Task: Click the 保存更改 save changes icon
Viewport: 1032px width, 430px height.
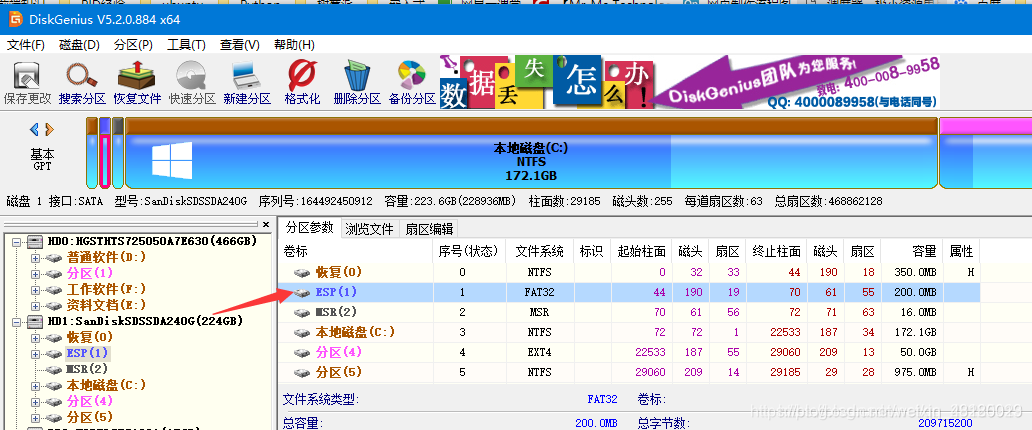Action: point(27,76)
